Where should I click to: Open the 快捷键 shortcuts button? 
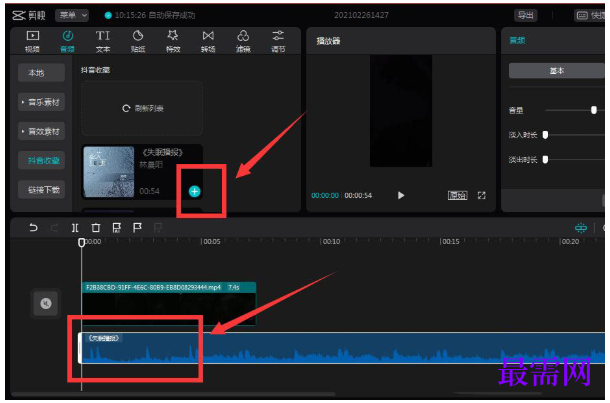point(590,15)
